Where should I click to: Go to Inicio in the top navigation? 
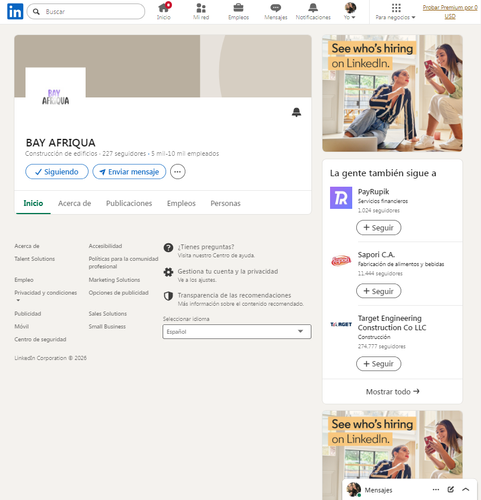point(164,11)
